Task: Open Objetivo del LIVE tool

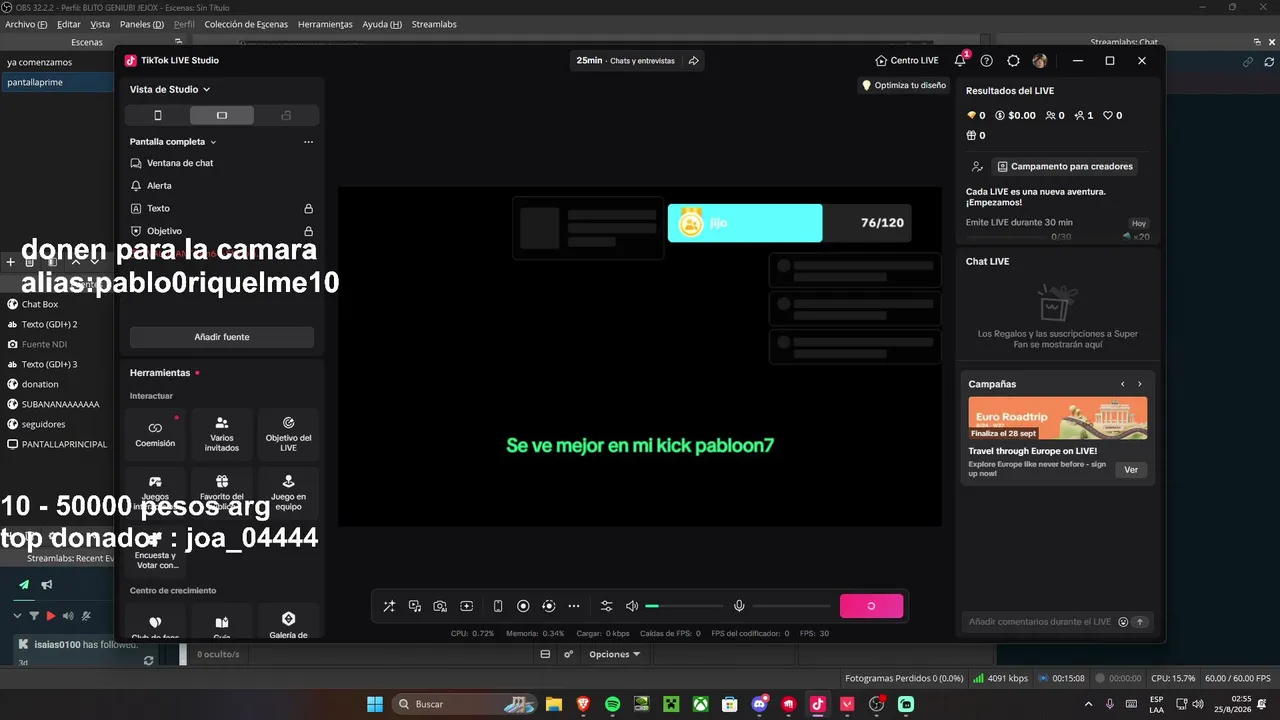Action: point(288,434)
